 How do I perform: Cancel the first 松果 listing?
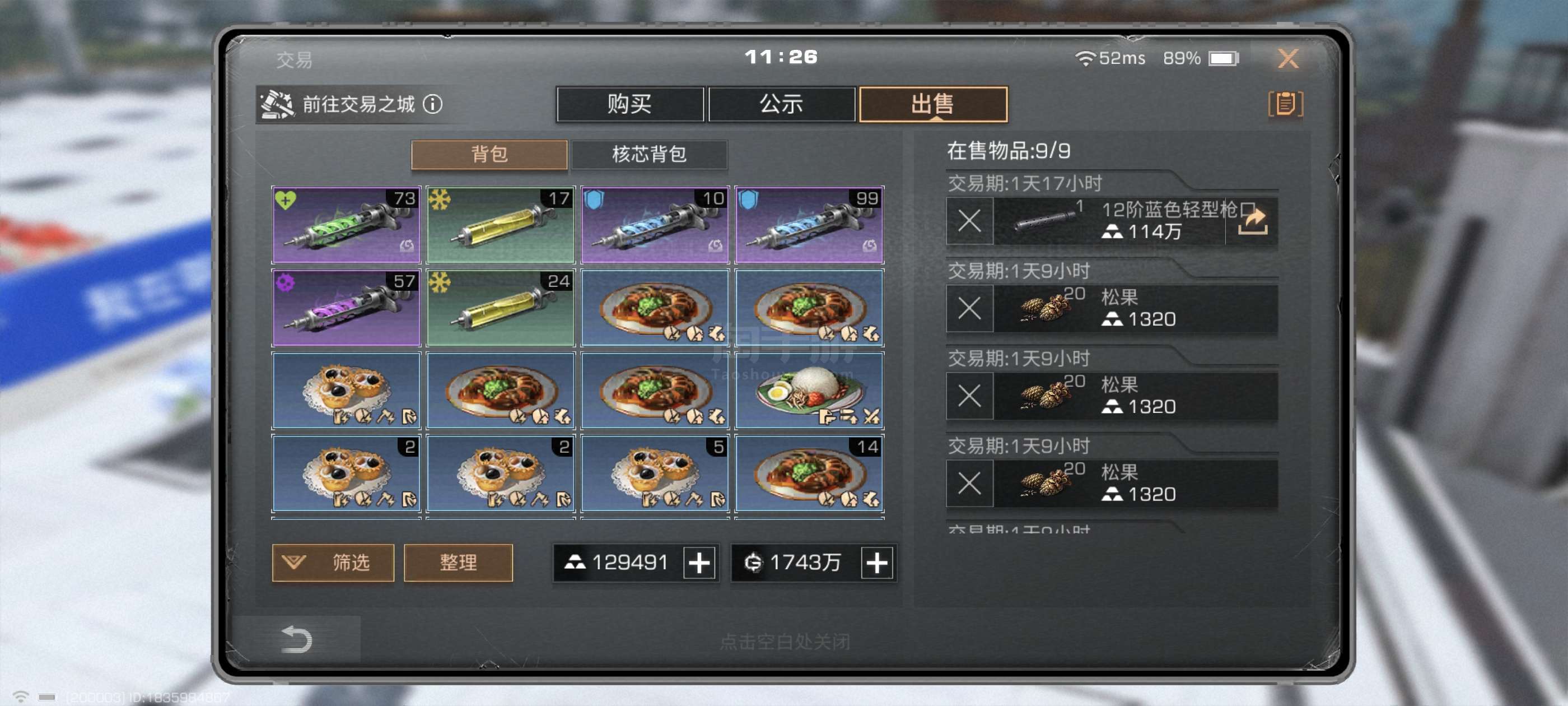pyautogui.click(x=969, y=308)
